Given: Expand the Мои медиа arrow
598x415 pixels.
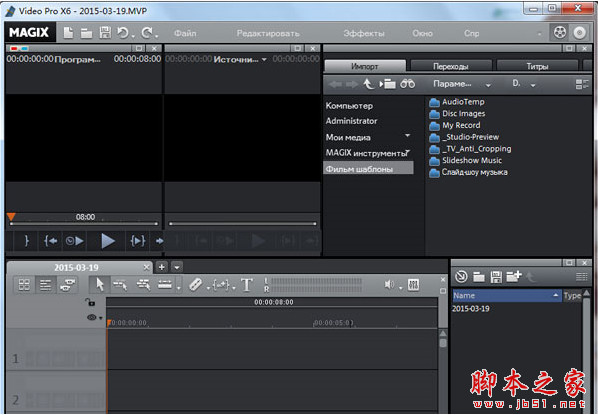Looking at the screenshot, I should (407, 135).
